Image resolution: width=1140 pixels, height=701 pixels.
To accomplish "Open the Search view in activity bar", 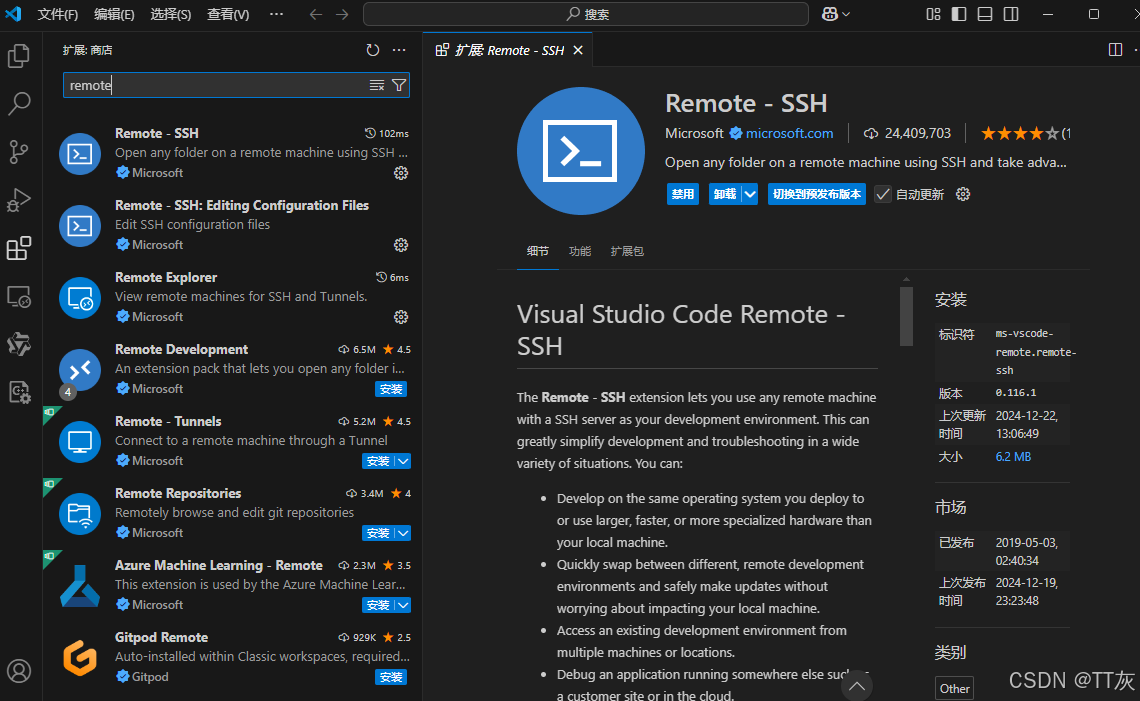I will point(19,104).
